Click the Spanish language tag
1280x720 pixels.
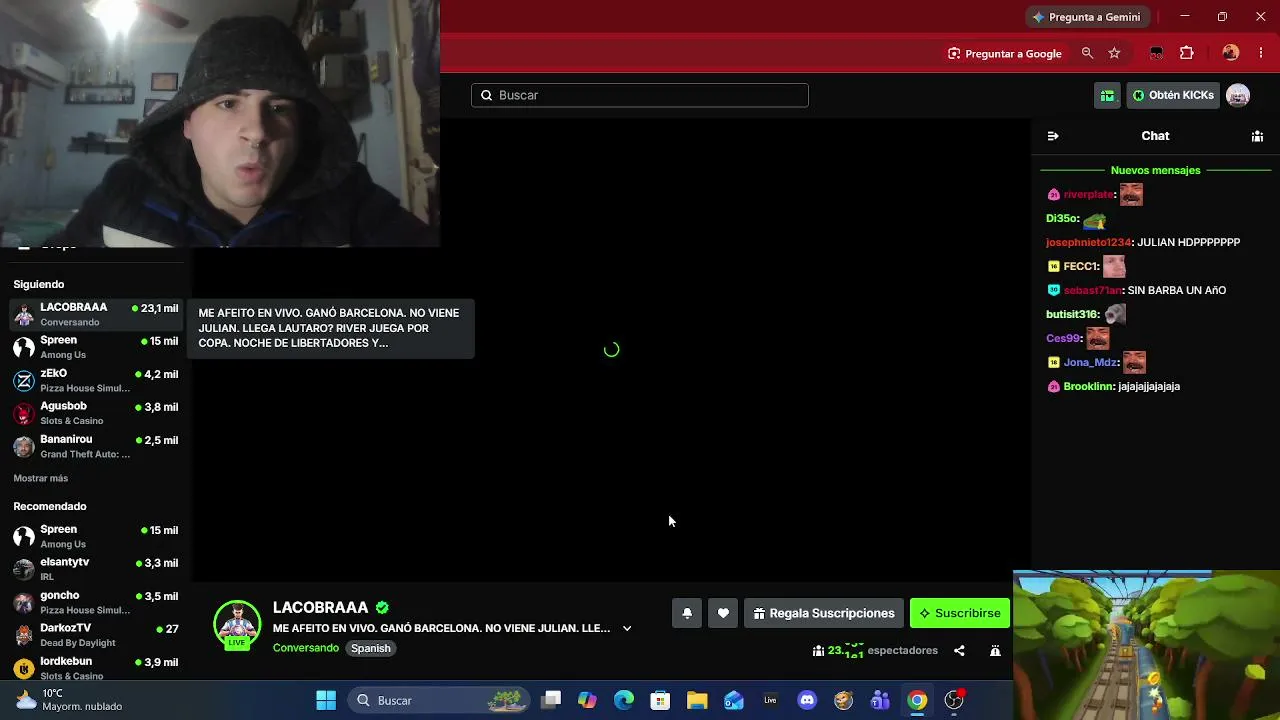click(x=370, y=648)
